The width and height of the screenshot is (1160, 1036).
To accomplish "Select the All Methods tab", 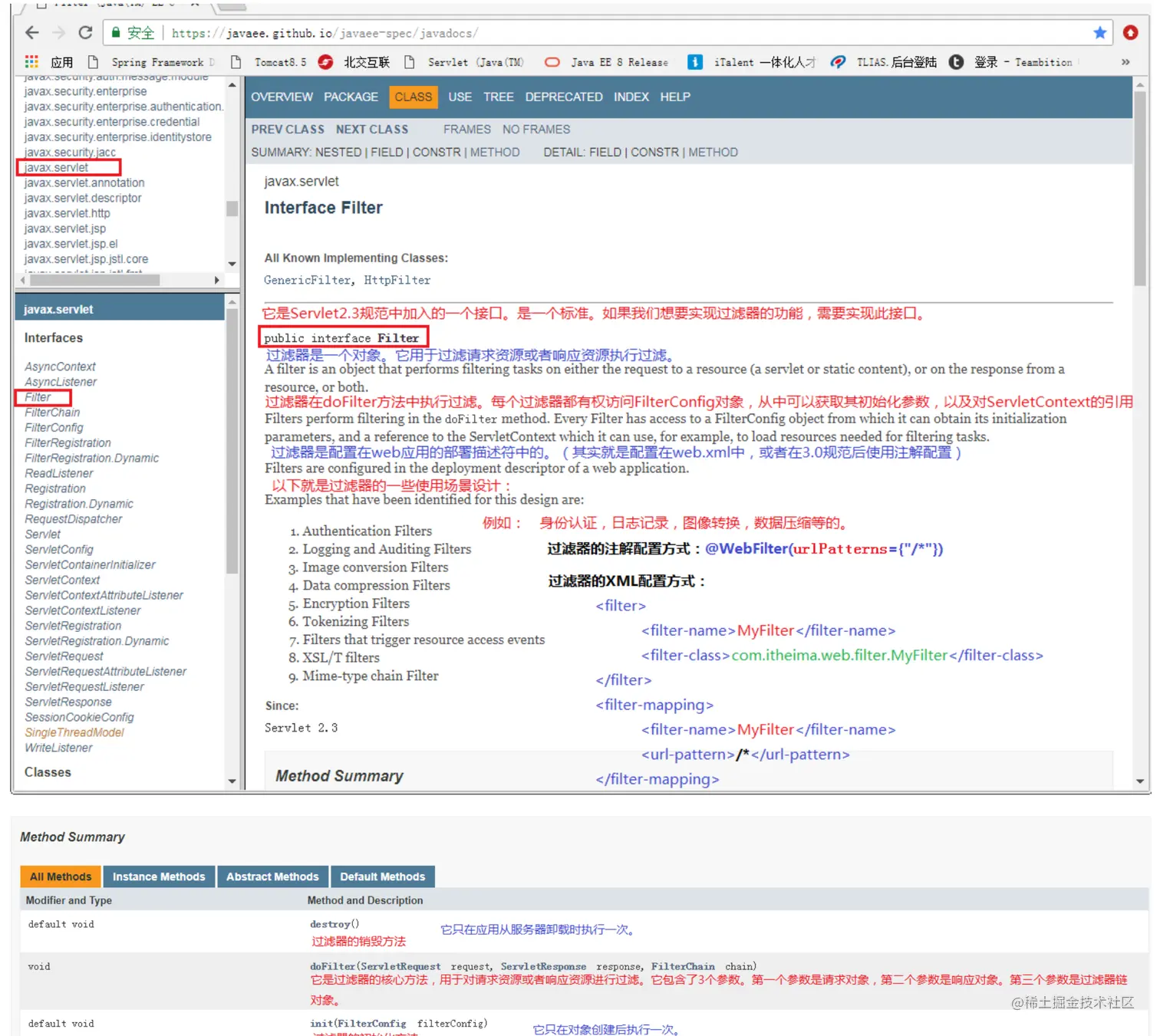I will click(61, 876).
